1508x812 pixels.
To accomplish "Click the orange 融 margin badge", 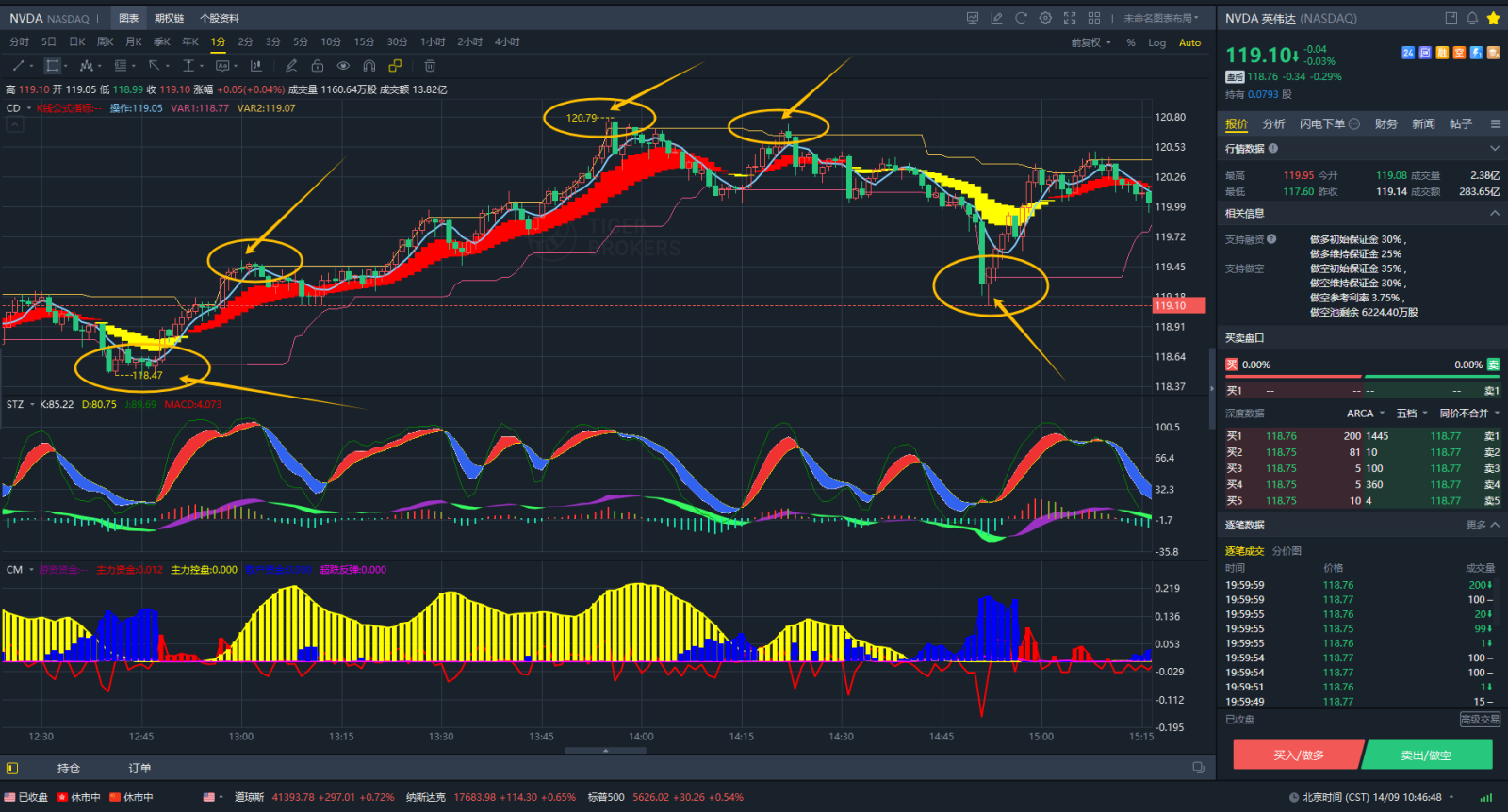I will point(1442,53).
